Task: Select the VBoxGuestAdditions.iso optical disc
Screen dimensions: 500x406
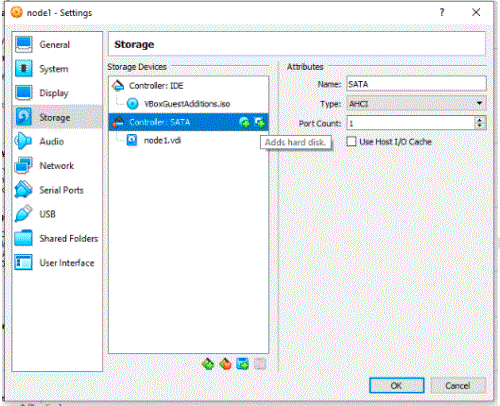Action: (188, 104)
